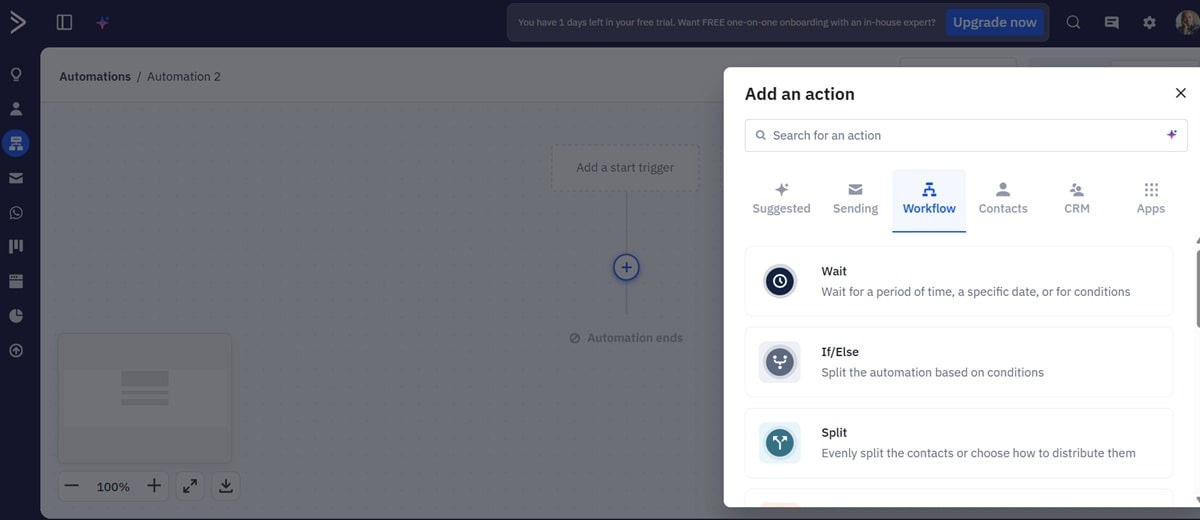Open the WhatsApp icon in sidebar
Viewport: 1200px width, 520px height.
coord(16,212)
